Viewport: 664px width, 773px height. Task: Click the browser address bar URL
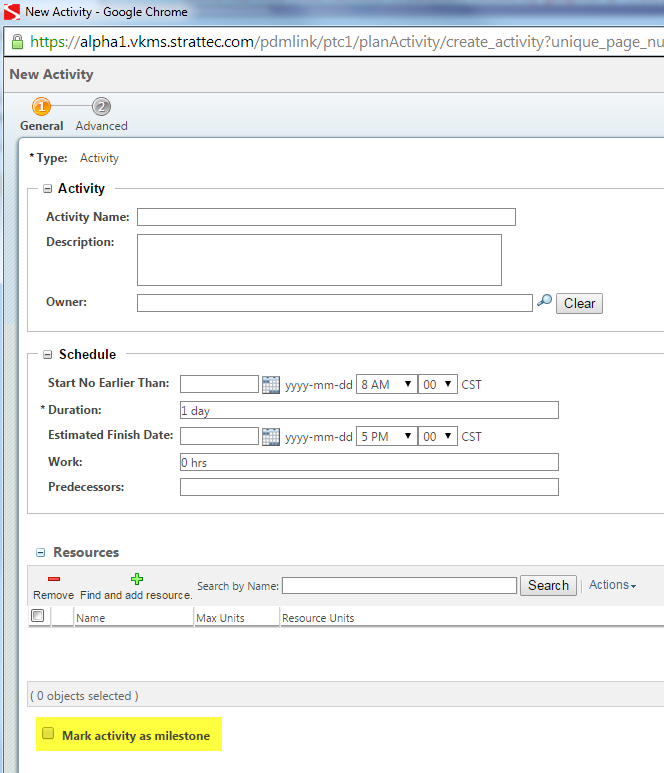click(347, 42)
